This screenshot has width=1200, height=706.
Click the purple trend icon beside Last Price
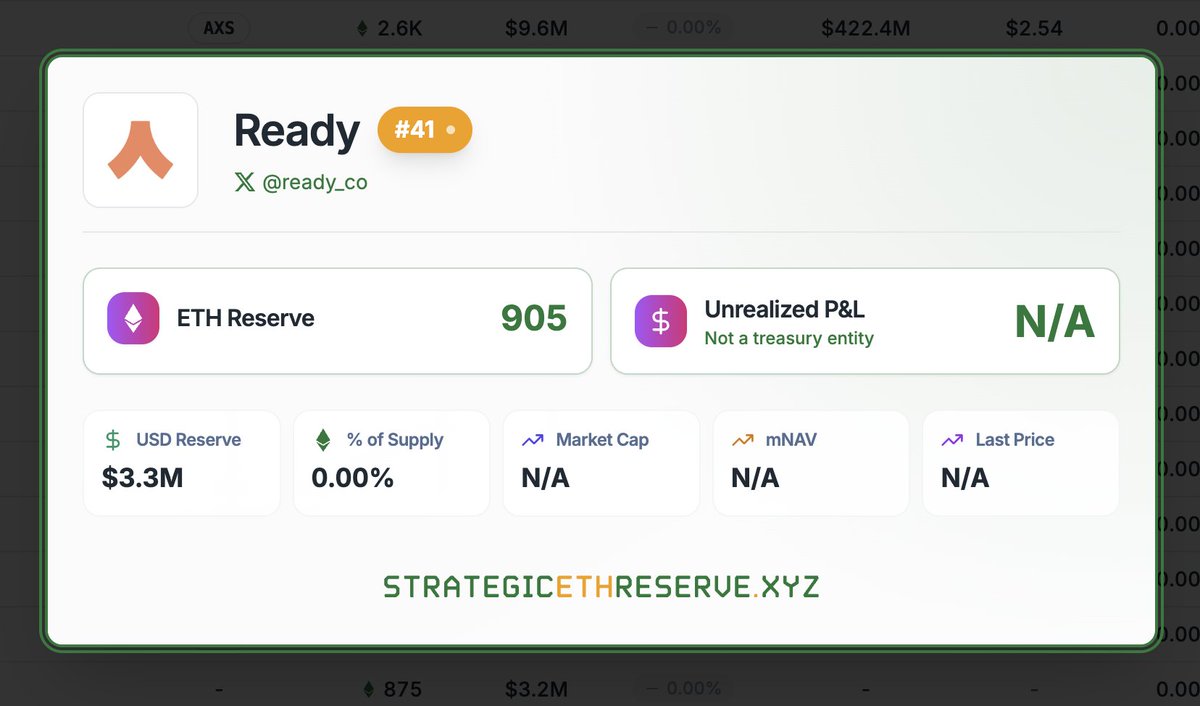click(x=953, y=440)
